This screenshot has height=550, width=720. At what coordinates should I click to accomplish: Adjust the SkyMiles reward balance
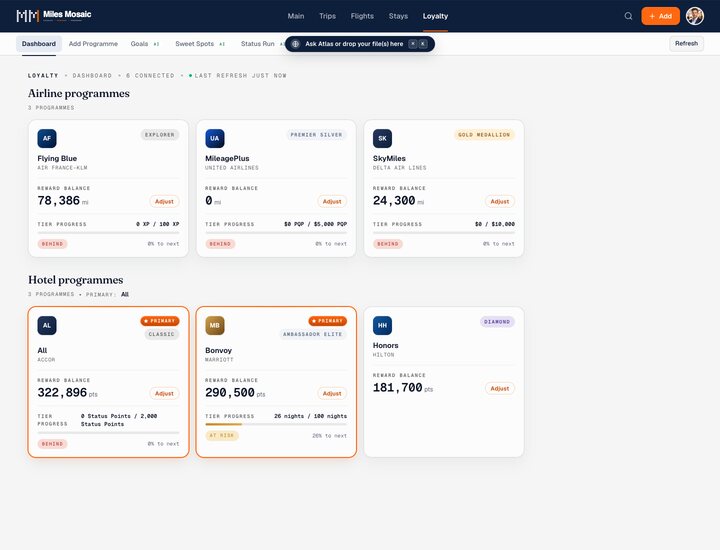(x=500, y=201)
